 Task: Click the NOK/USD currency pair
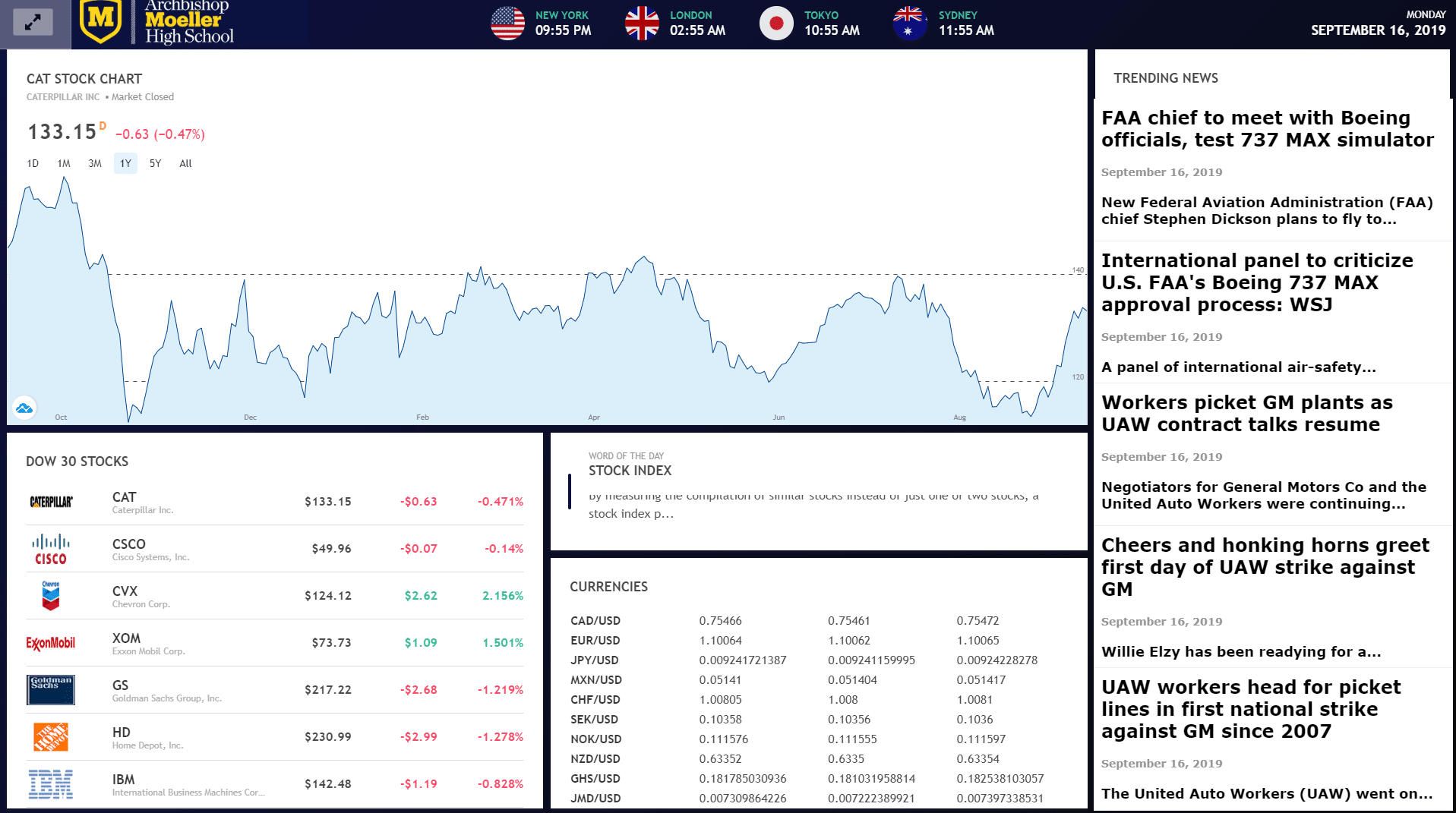pos(596,739)
